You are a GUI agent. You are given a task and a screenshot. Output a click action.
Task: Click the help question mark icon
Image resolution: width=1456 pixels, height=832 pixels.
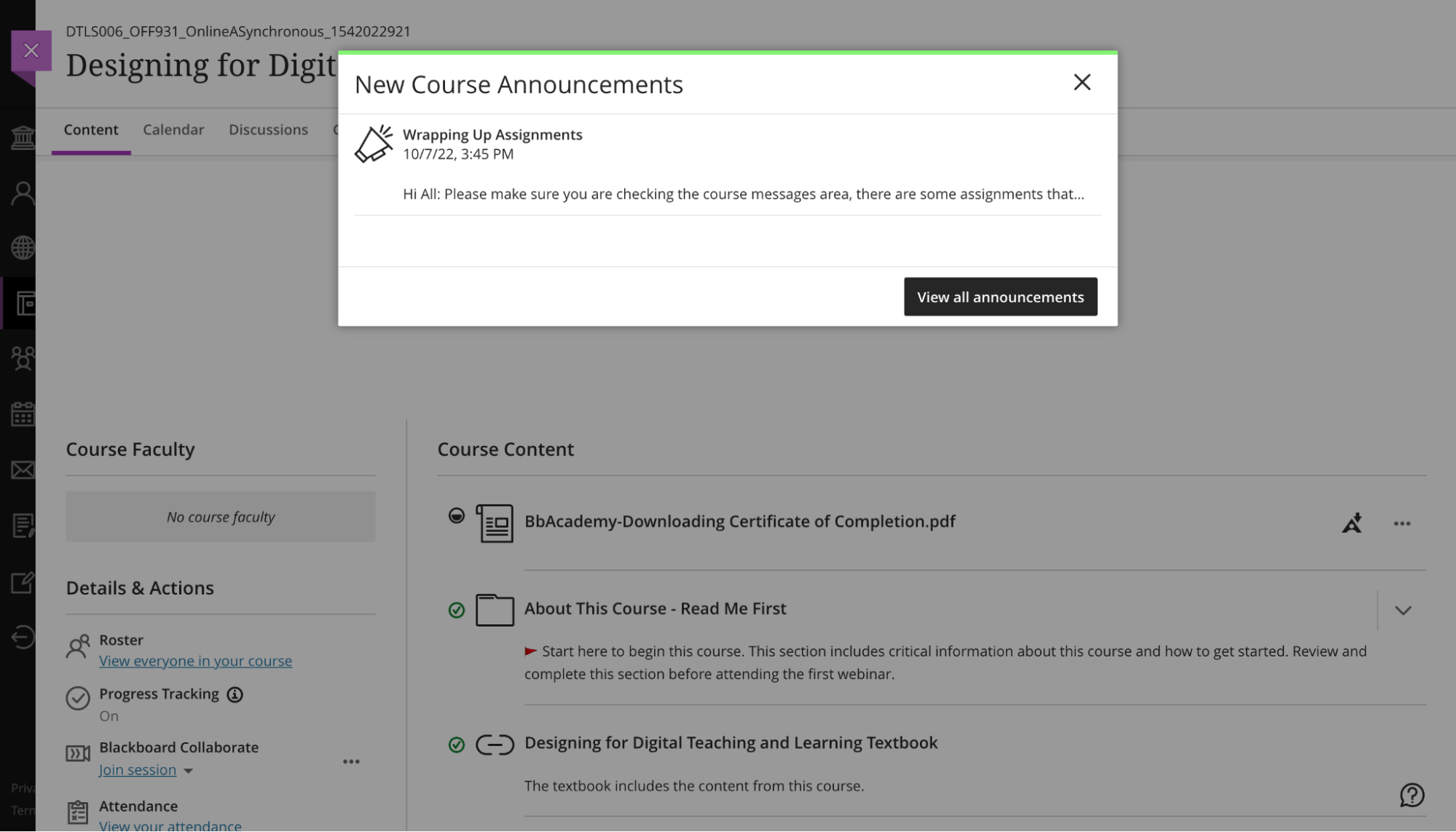pos(1412,795)
